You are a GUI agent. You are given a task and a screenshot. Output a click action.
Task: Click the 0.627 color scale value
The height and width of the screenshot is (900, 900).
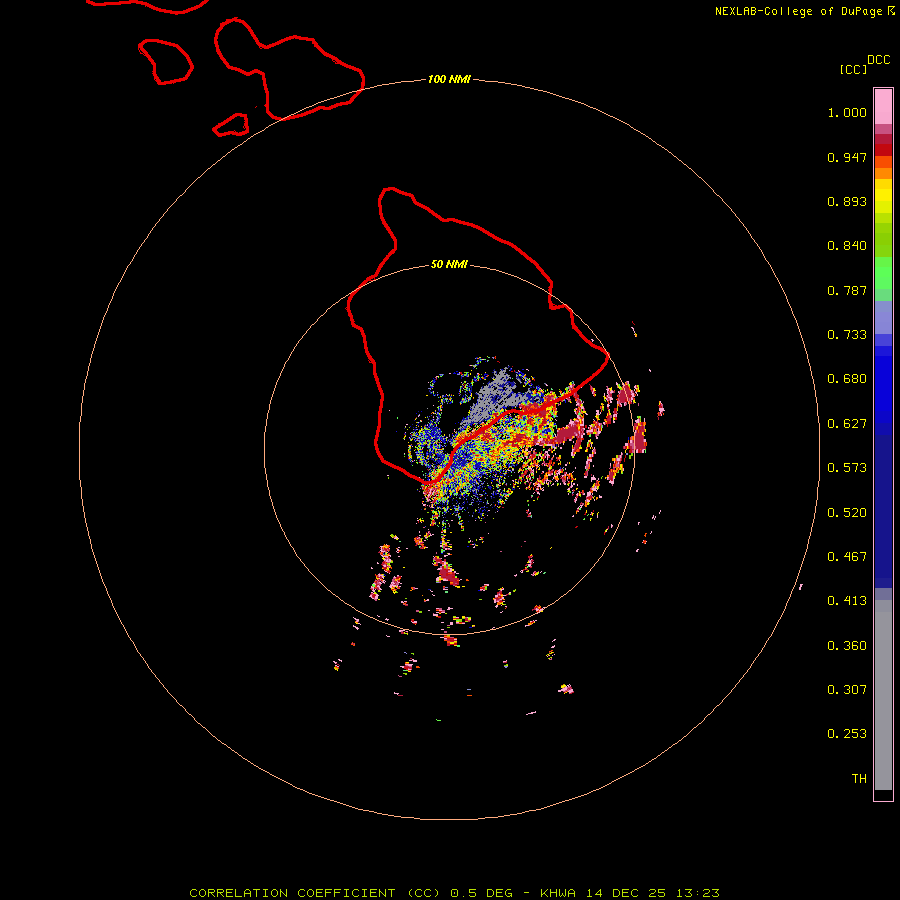click(x=847, y=424)
